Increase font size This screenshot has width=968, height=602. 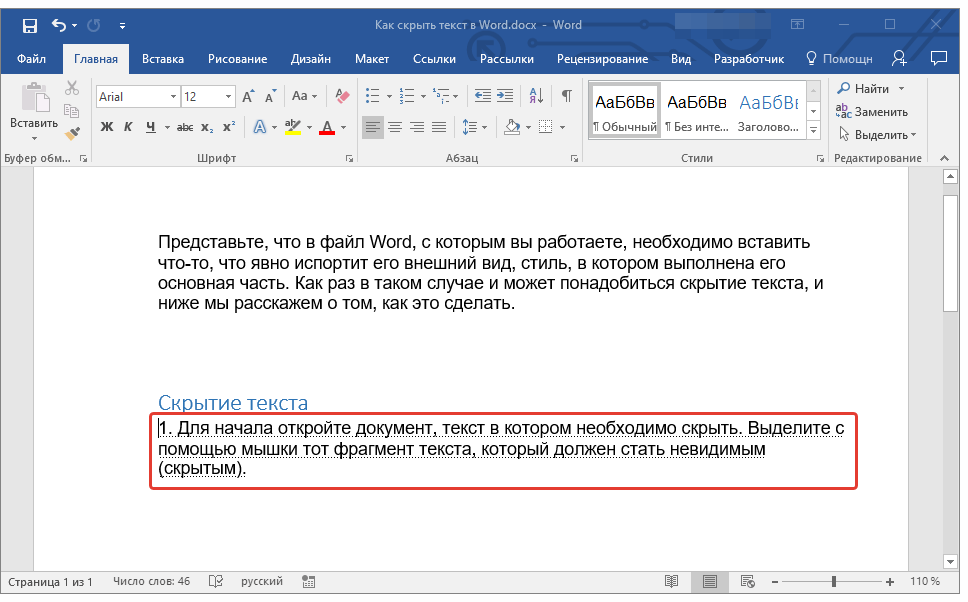click(248, 96)
